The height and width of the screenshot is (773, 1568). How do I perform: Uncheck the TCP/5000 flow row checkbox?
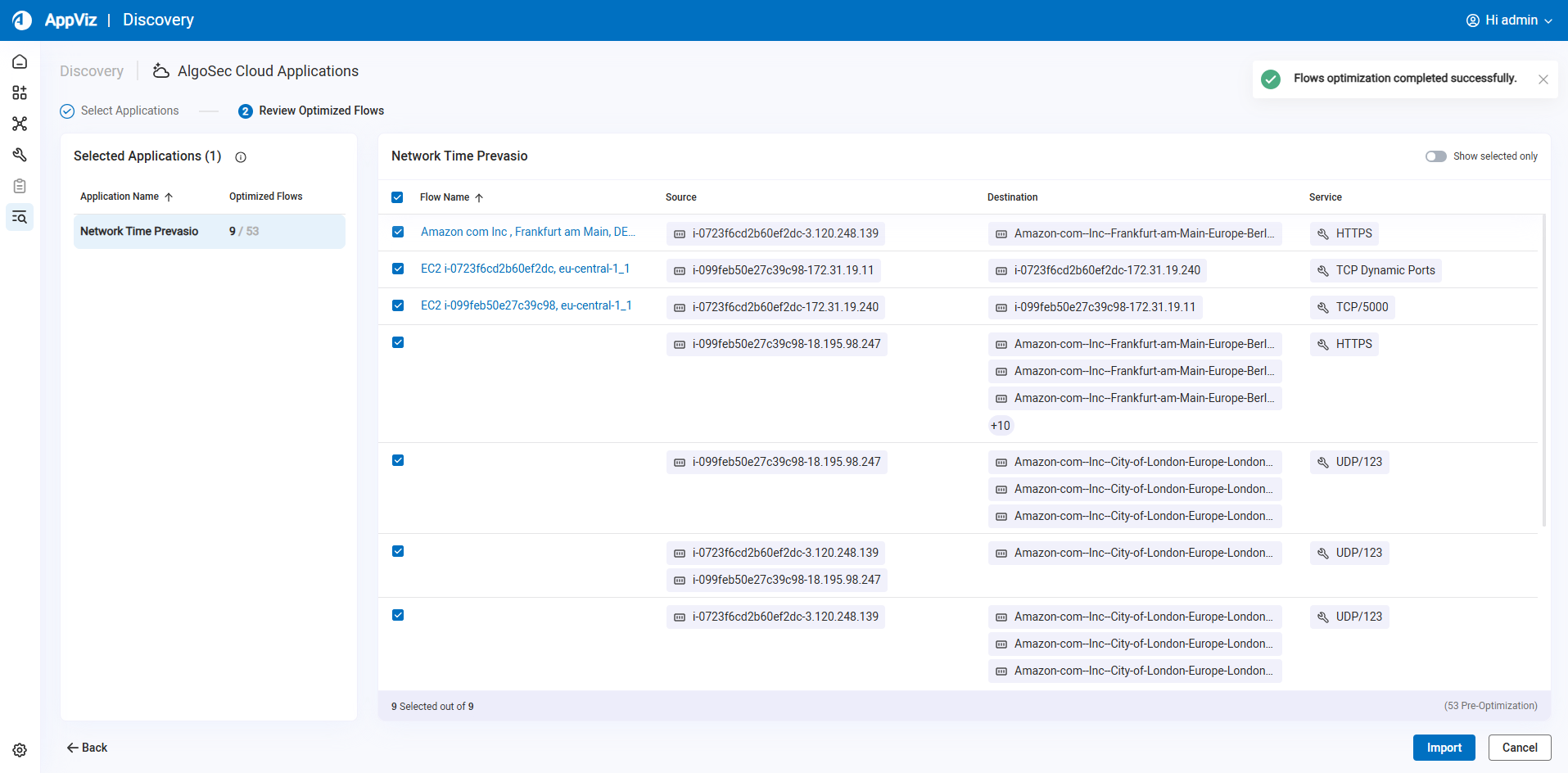pyautogui.click(x=398, y=305)
